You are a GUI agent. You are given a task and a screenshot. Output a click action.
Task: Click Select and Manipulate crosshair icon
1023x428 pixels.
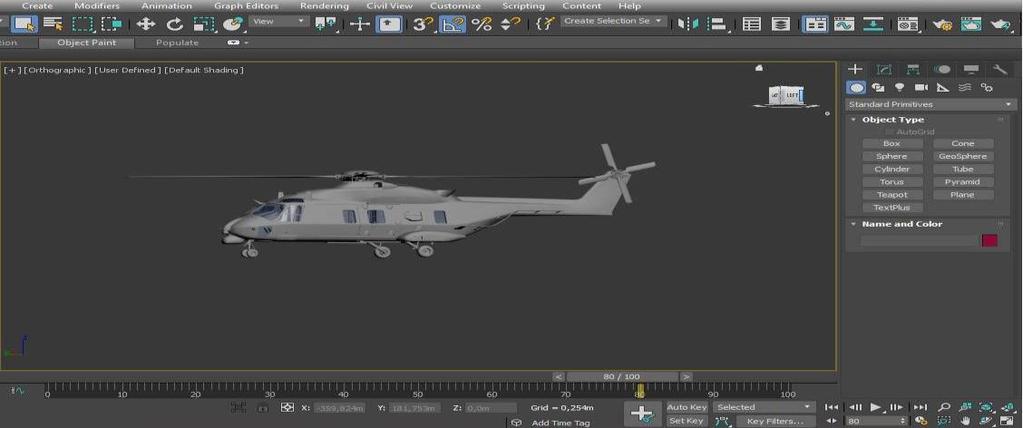359,24
